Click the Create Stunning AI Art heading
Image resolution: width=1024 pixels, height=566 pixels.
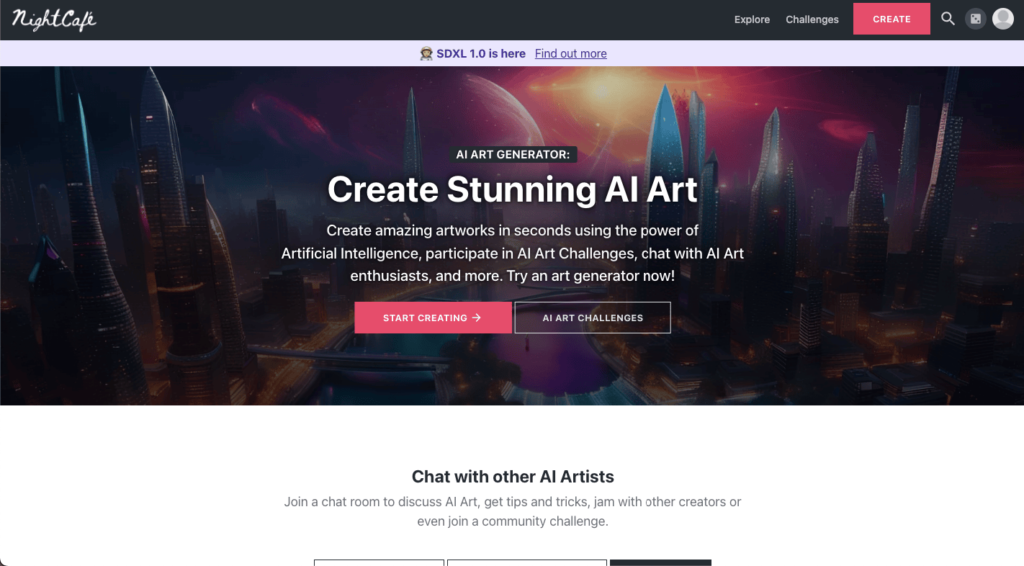tap(513, 189)
